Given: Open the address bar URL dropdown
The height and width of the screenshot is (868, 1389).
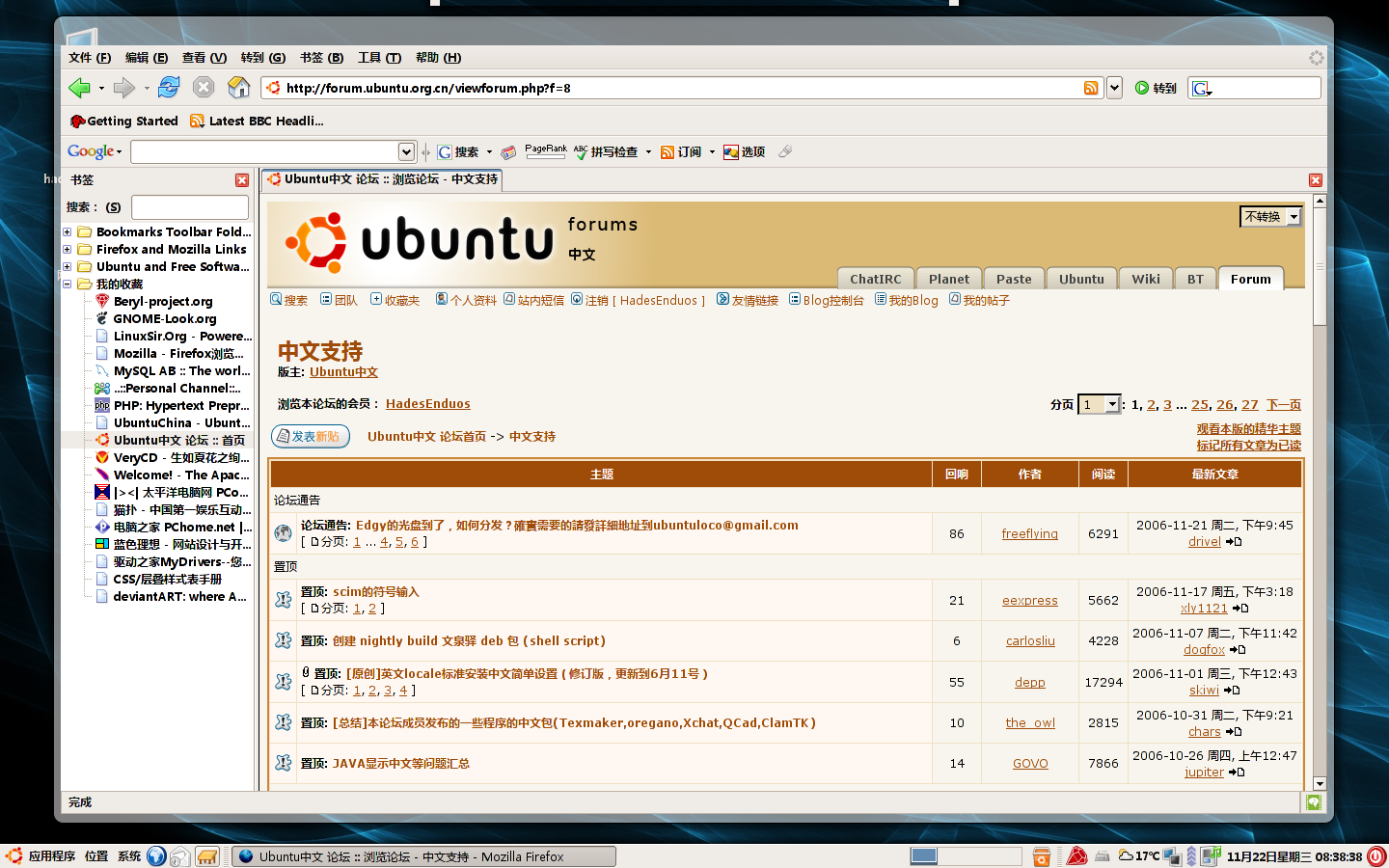Looking at the screenshot, I should point(1114,88).
